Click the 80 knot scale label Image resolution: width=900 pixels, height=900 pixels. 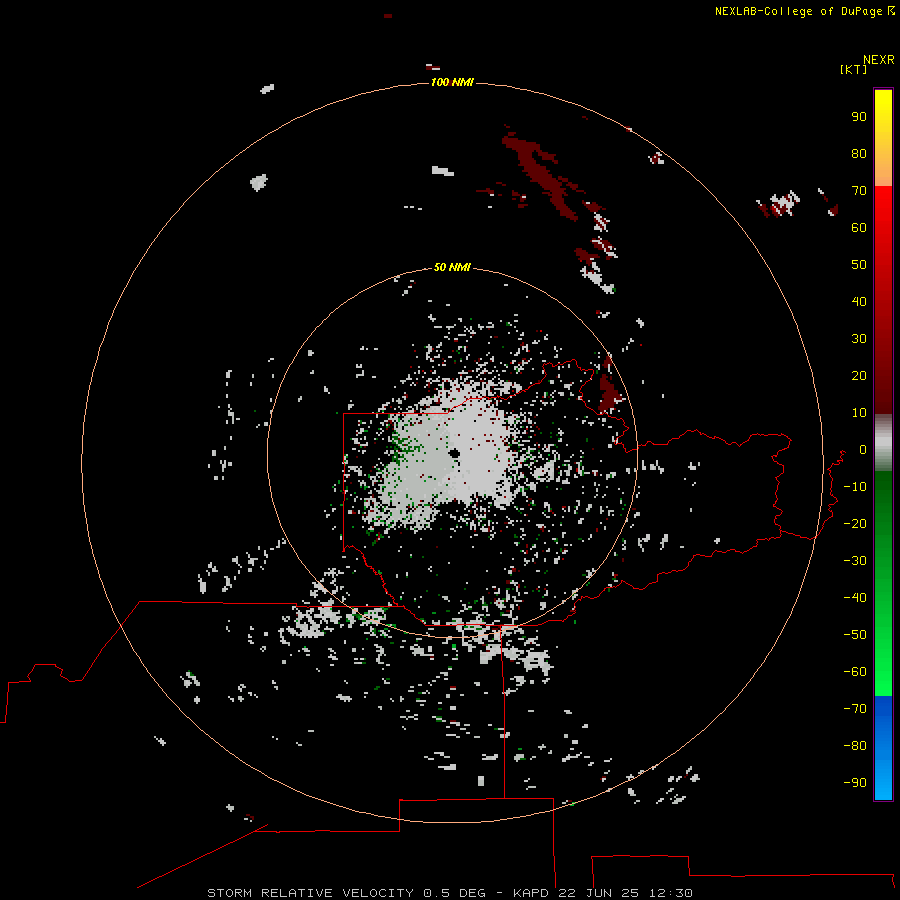[859, 153]
